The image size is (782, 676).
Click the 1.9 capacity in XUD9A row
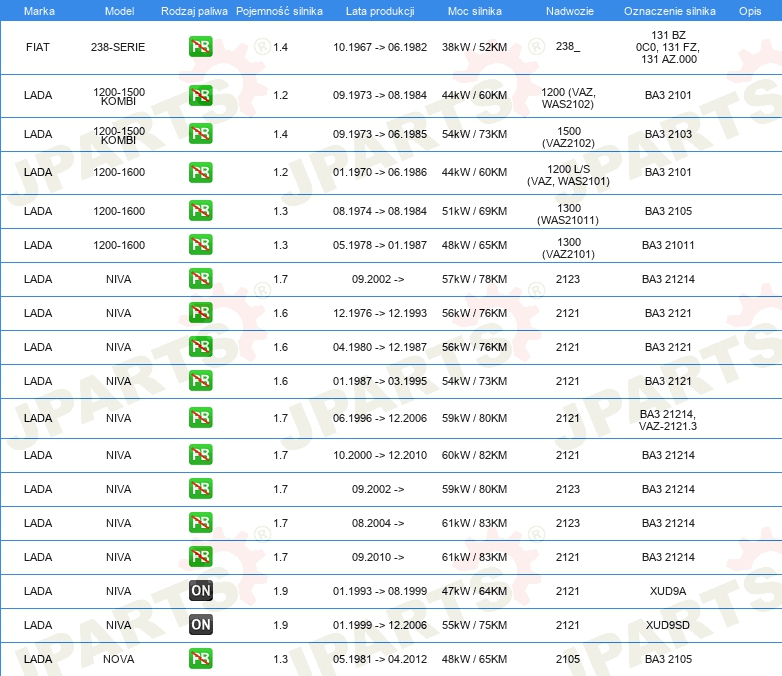pyautogui.click(x=281, y=591)
